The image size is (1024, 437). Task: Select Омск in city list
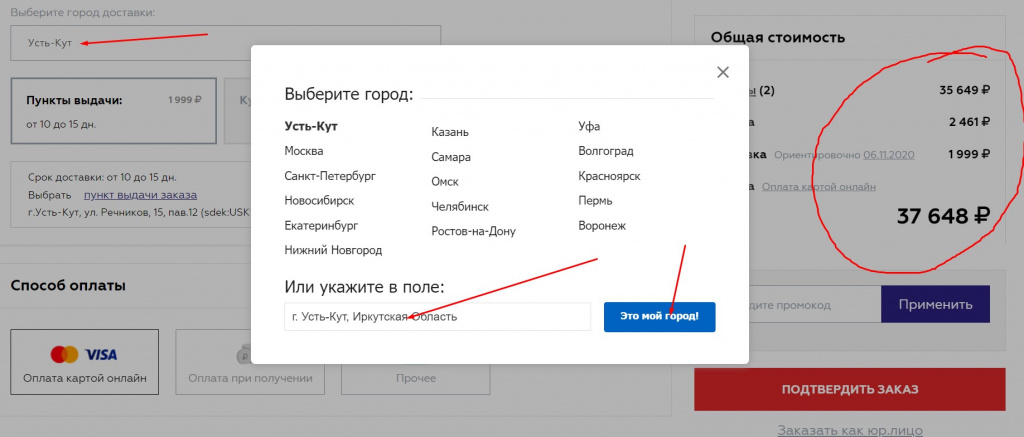click(x=445, y=182)
